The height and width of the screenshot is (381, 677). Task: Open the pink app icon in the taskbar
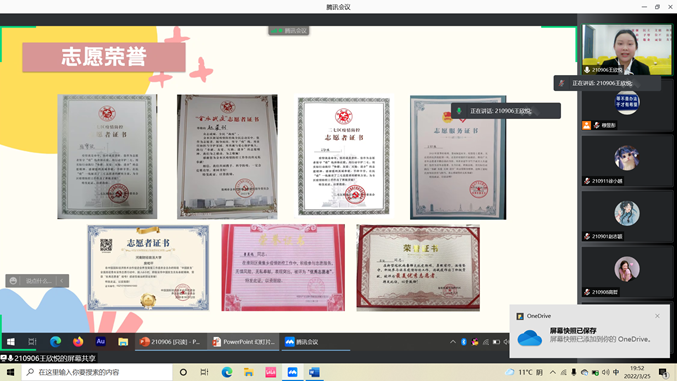coord(271,372)
